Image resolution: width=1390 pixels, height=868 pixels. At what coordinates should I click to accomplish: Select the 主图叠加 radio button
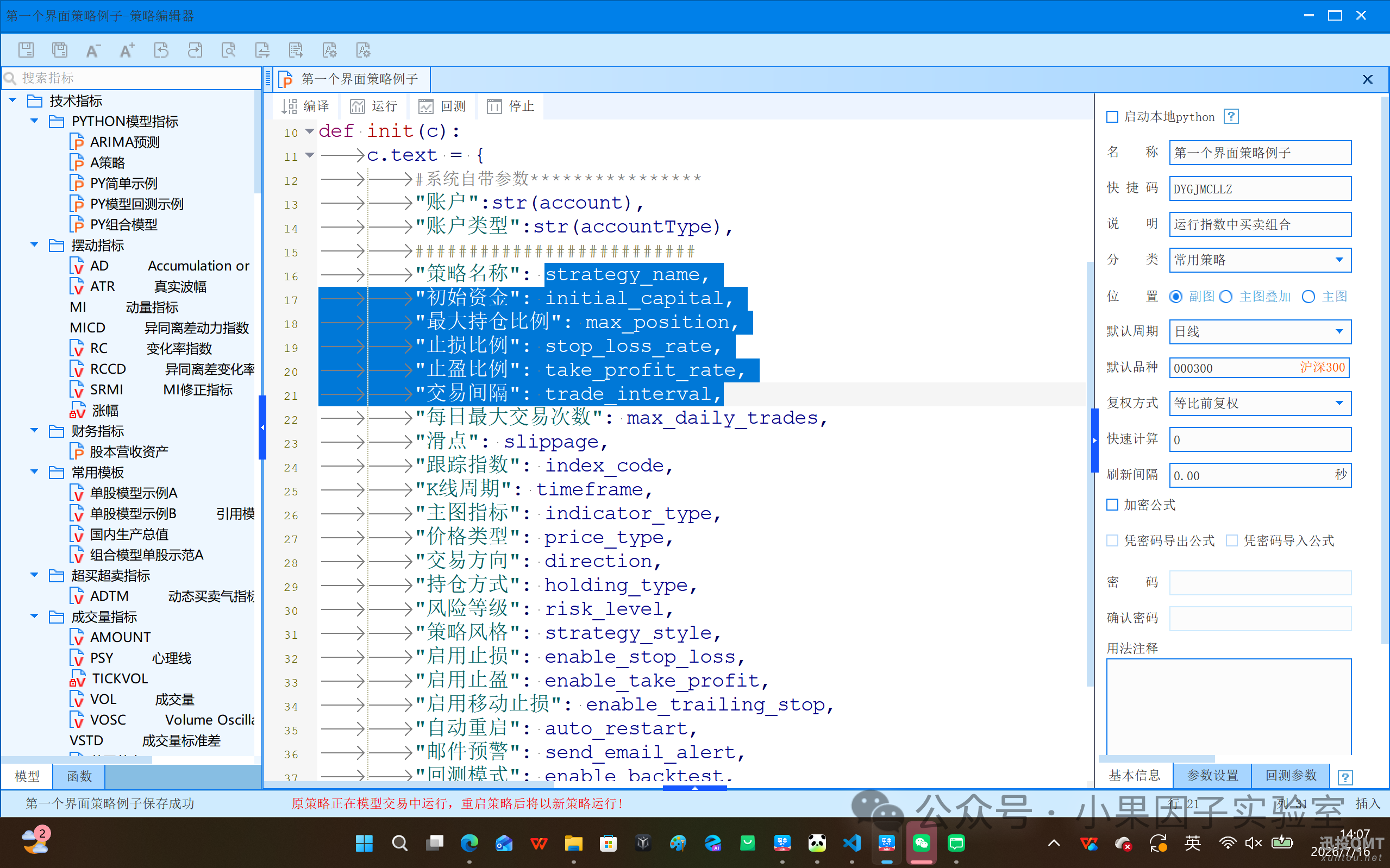[x=1226, y=297]
